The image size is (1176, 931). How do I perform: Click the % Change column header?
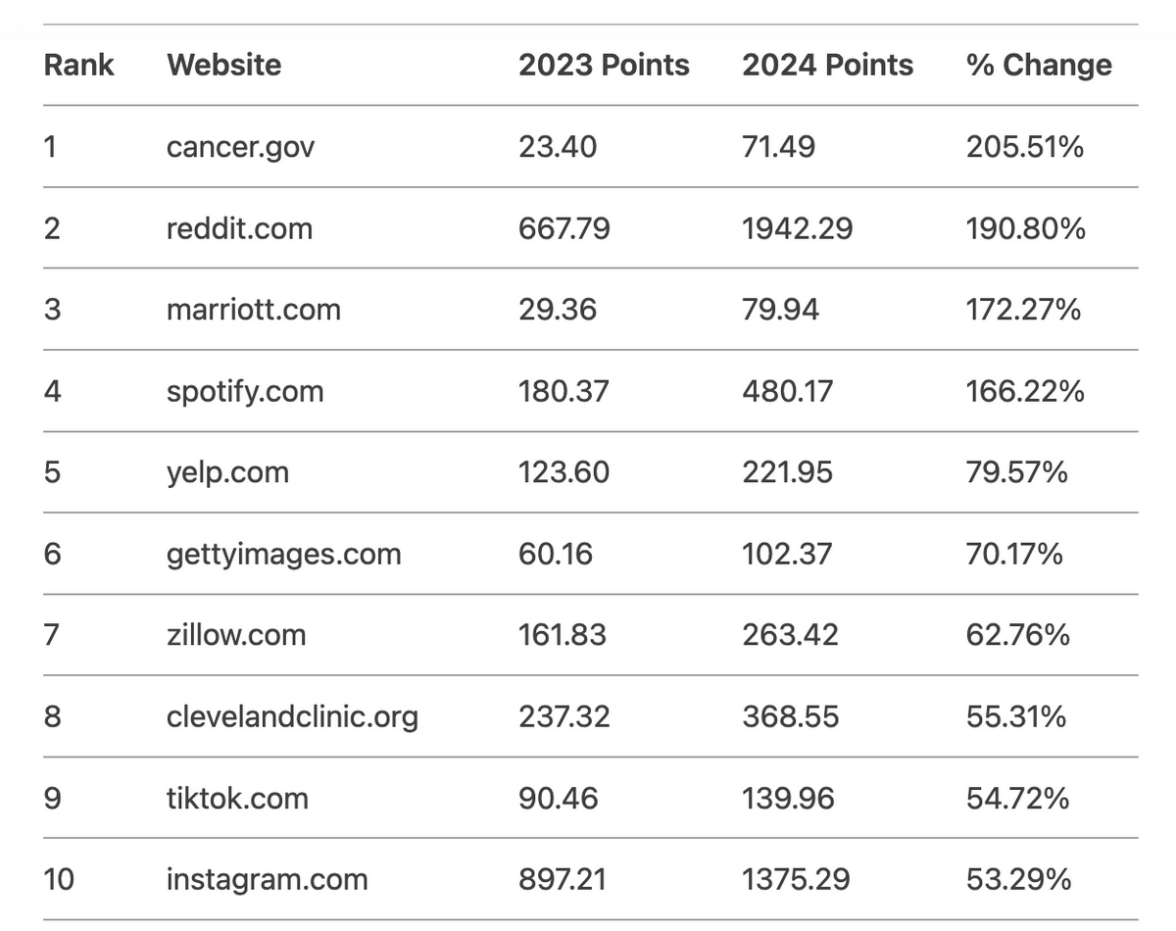(x=1038, y=65)
